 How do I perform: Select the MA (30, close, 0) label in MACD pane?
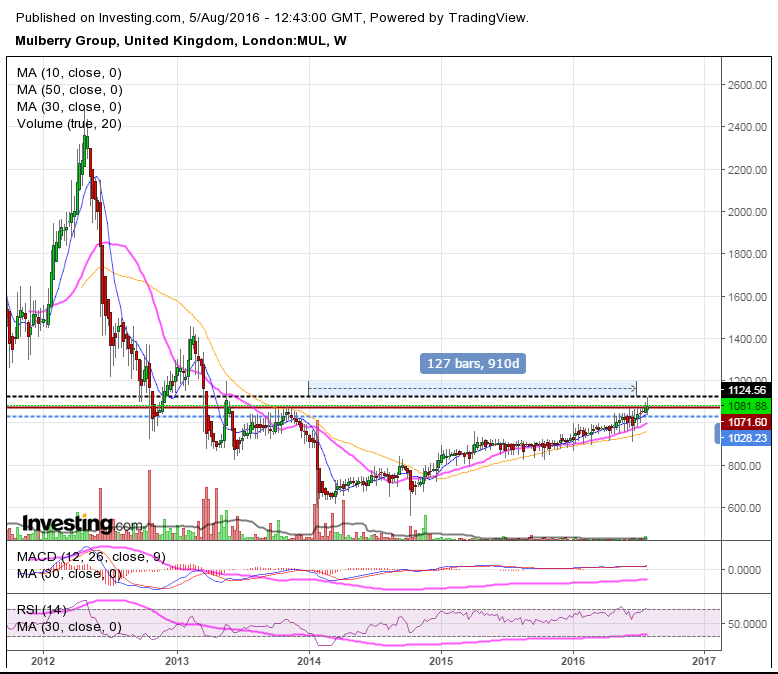click(x=69, y=574)
